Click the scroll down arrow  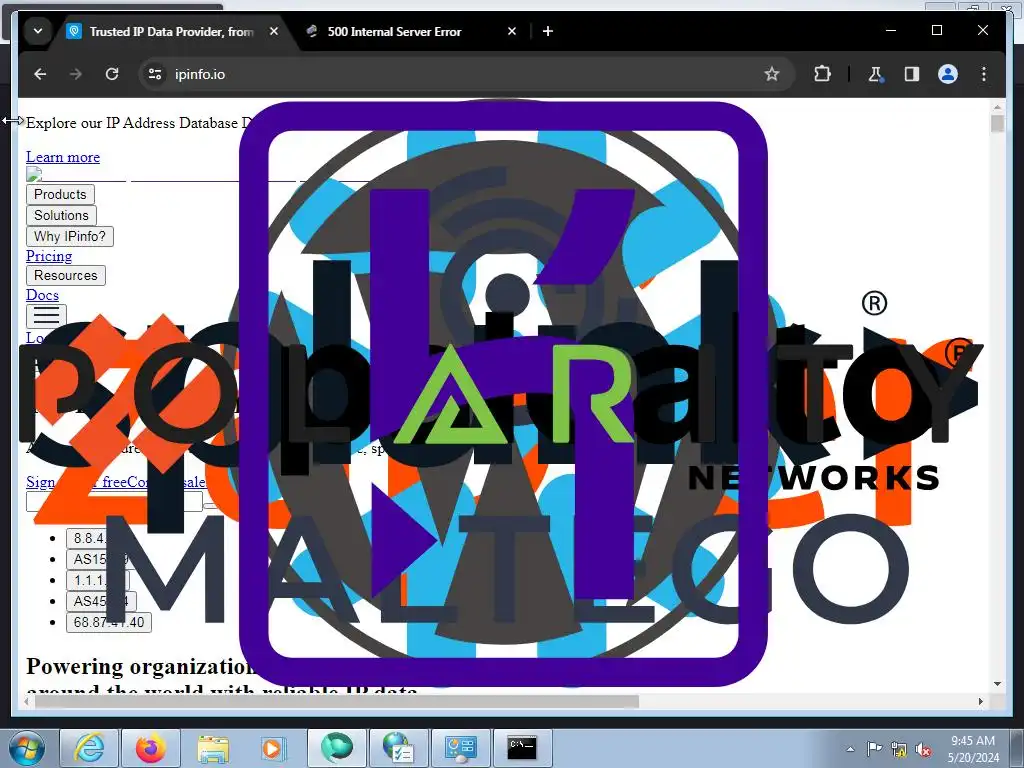[x=997, y=684]
